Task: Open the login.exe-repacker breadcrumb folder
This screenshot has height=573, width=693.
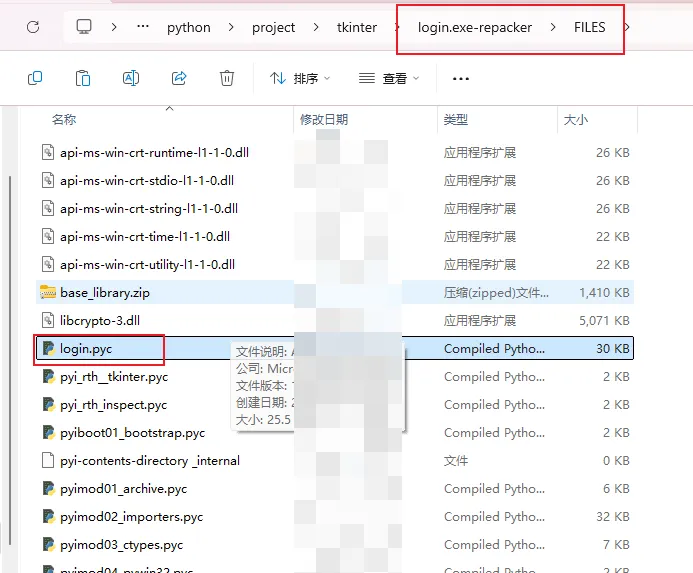Action: 475,27
